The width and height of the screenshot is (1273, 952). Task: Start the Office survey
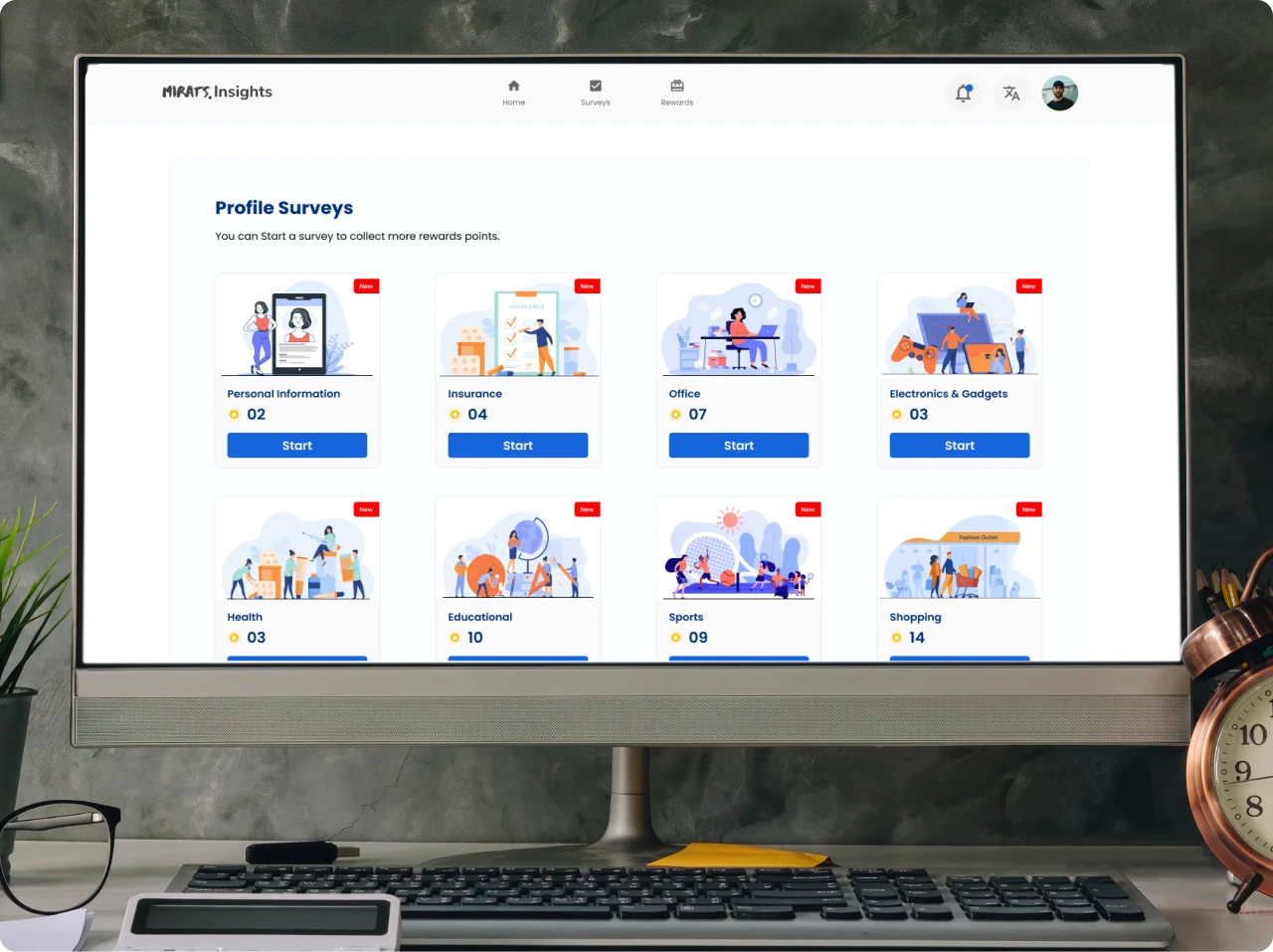click(x=739, y=446)
